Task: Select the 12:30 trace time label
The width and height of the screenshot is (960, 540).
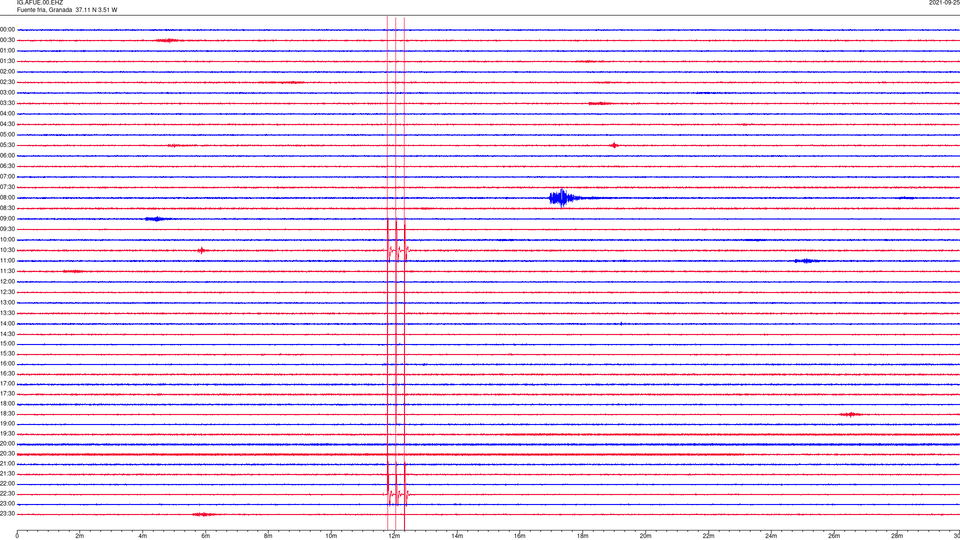Action: point(7,292)
